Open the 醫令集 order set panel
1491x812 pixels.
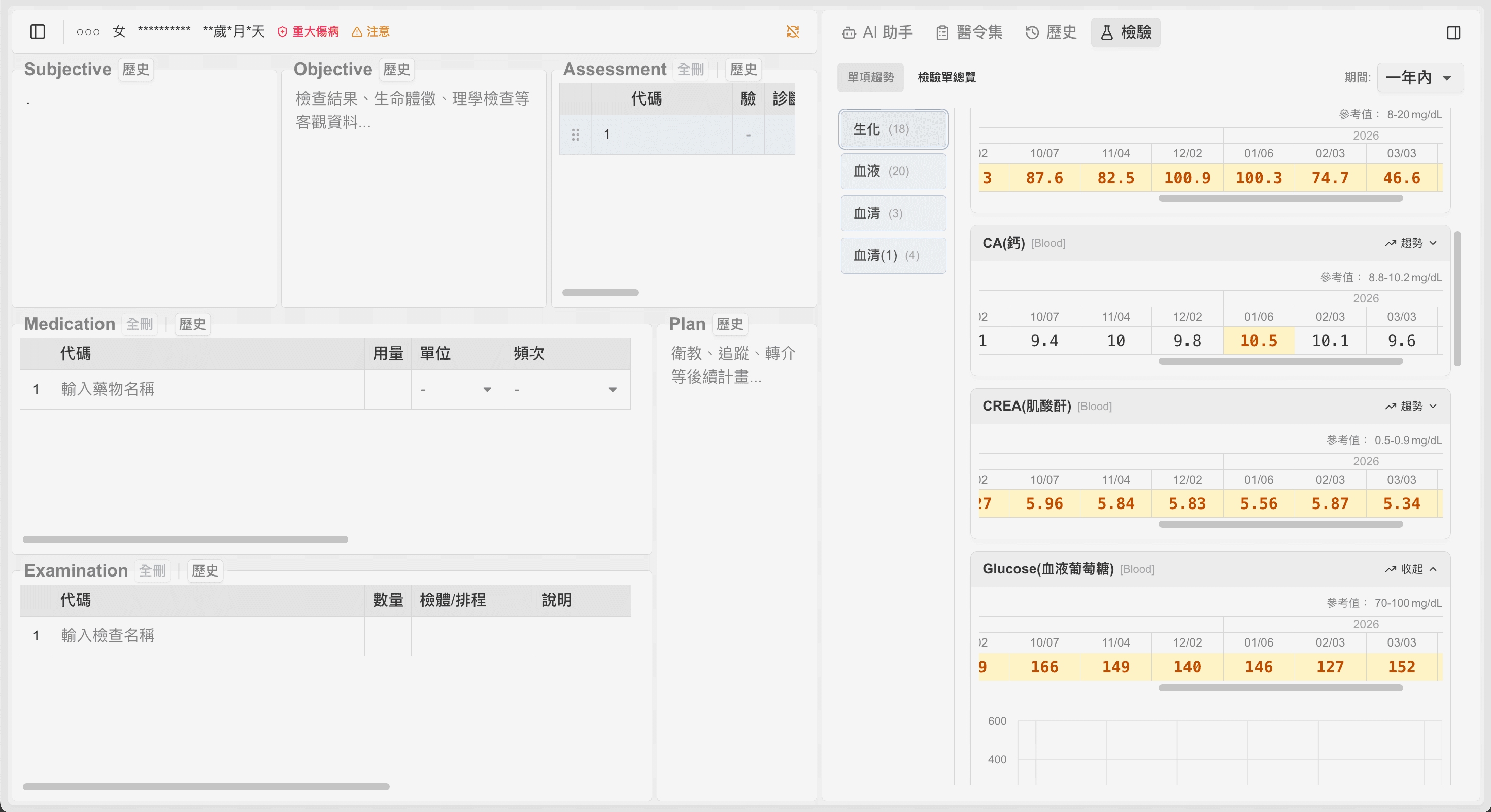pyautogui.click(x=968, y=32)
